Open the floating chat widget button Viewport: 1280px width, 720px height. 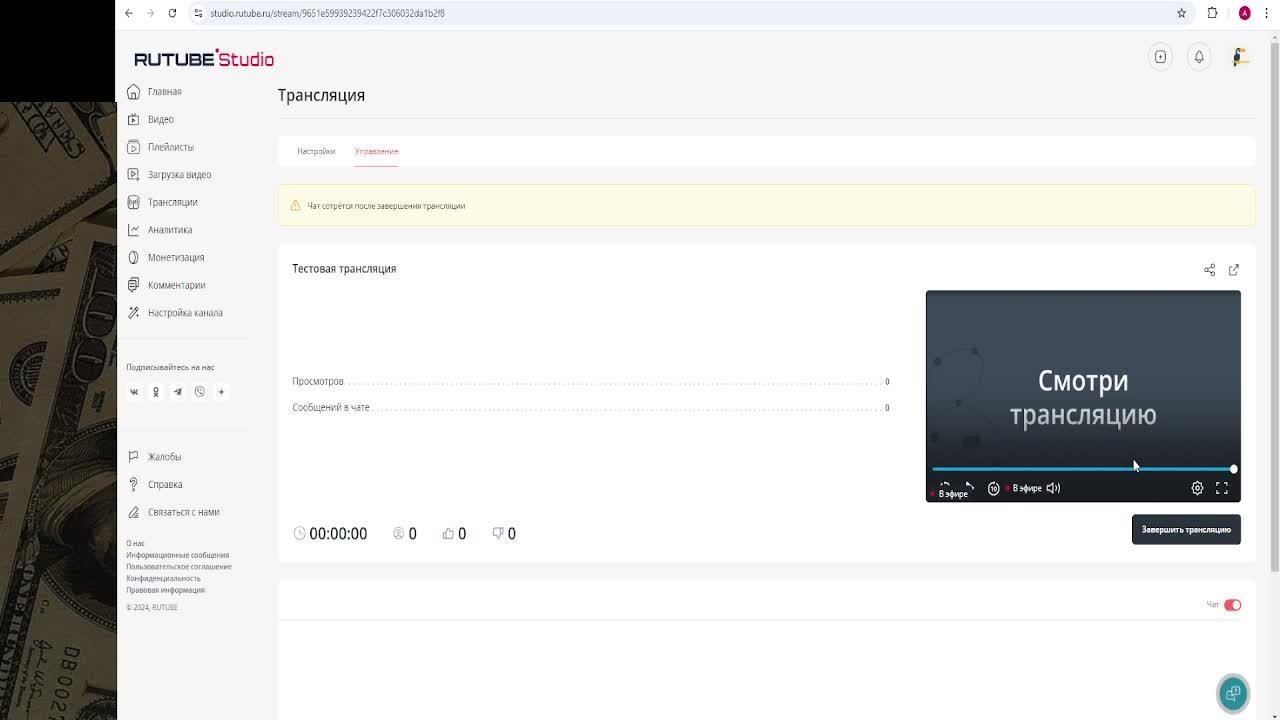click(1233, 693)
